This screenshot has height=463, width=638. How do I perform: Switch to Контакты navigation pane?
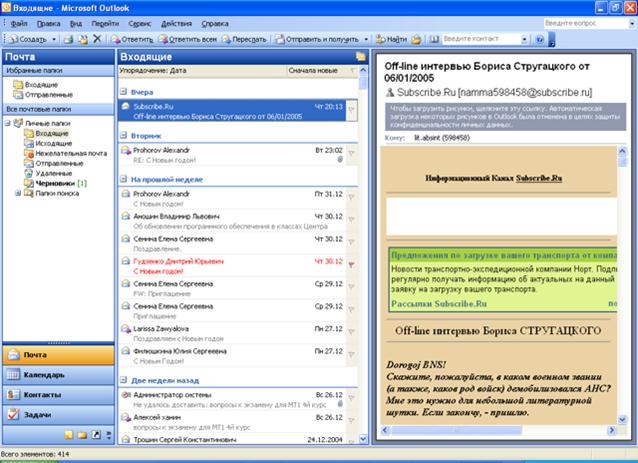pos(59,395)
